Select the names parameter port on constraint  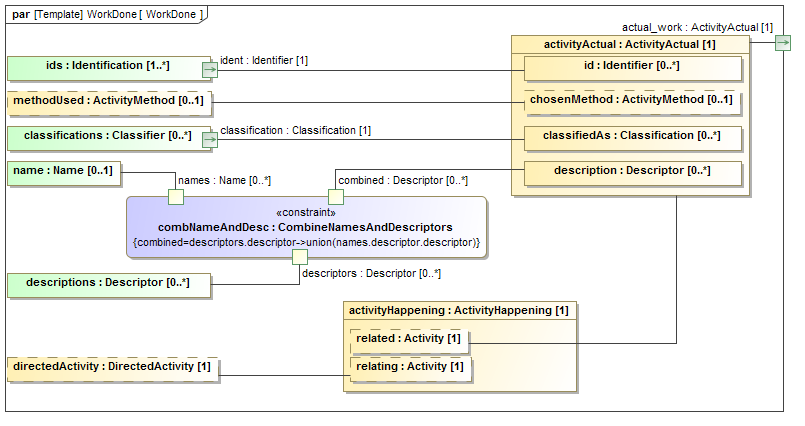tap(176, 197)
